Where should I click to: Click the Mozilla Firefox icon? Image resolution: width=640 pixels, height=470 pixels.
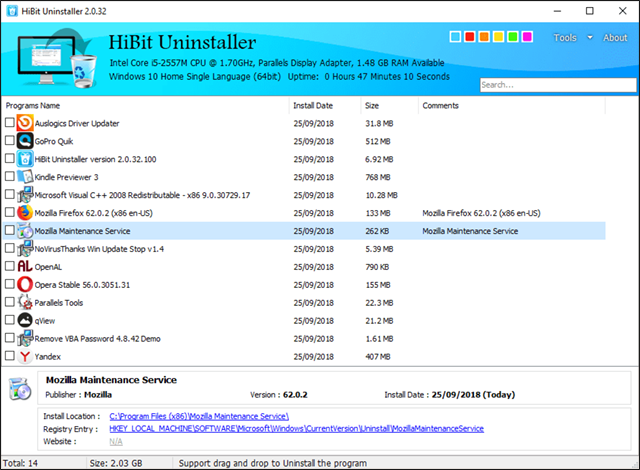(25, 213)
